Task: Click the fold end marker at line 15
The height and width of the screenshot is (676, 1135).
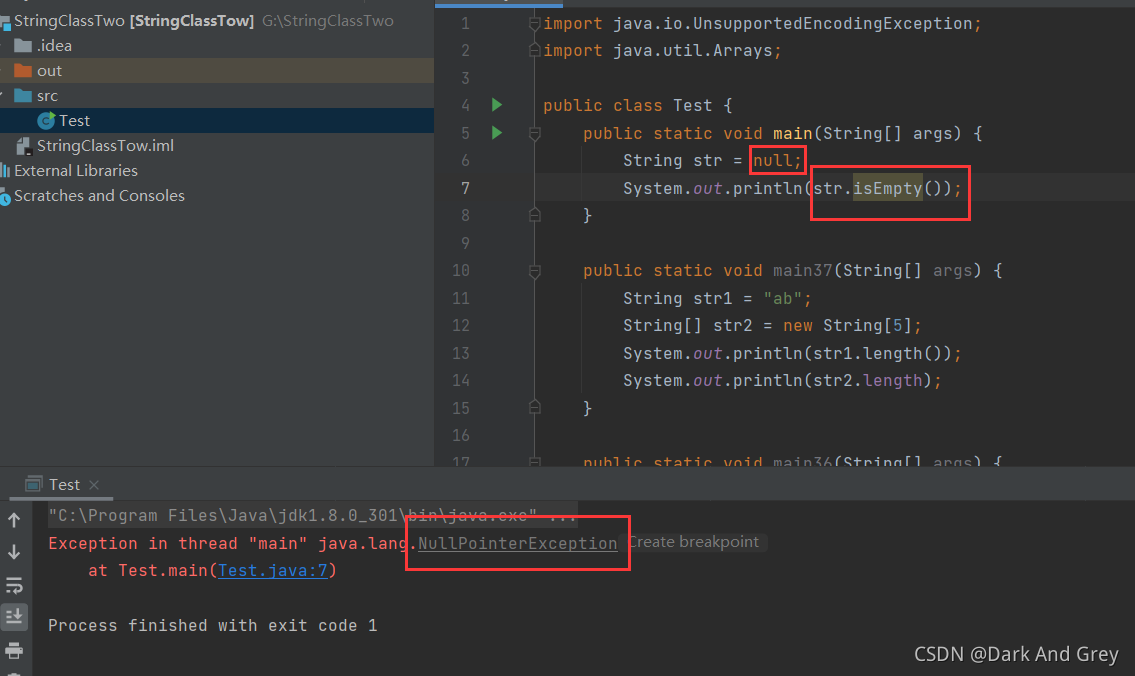Action: (534, 407)
